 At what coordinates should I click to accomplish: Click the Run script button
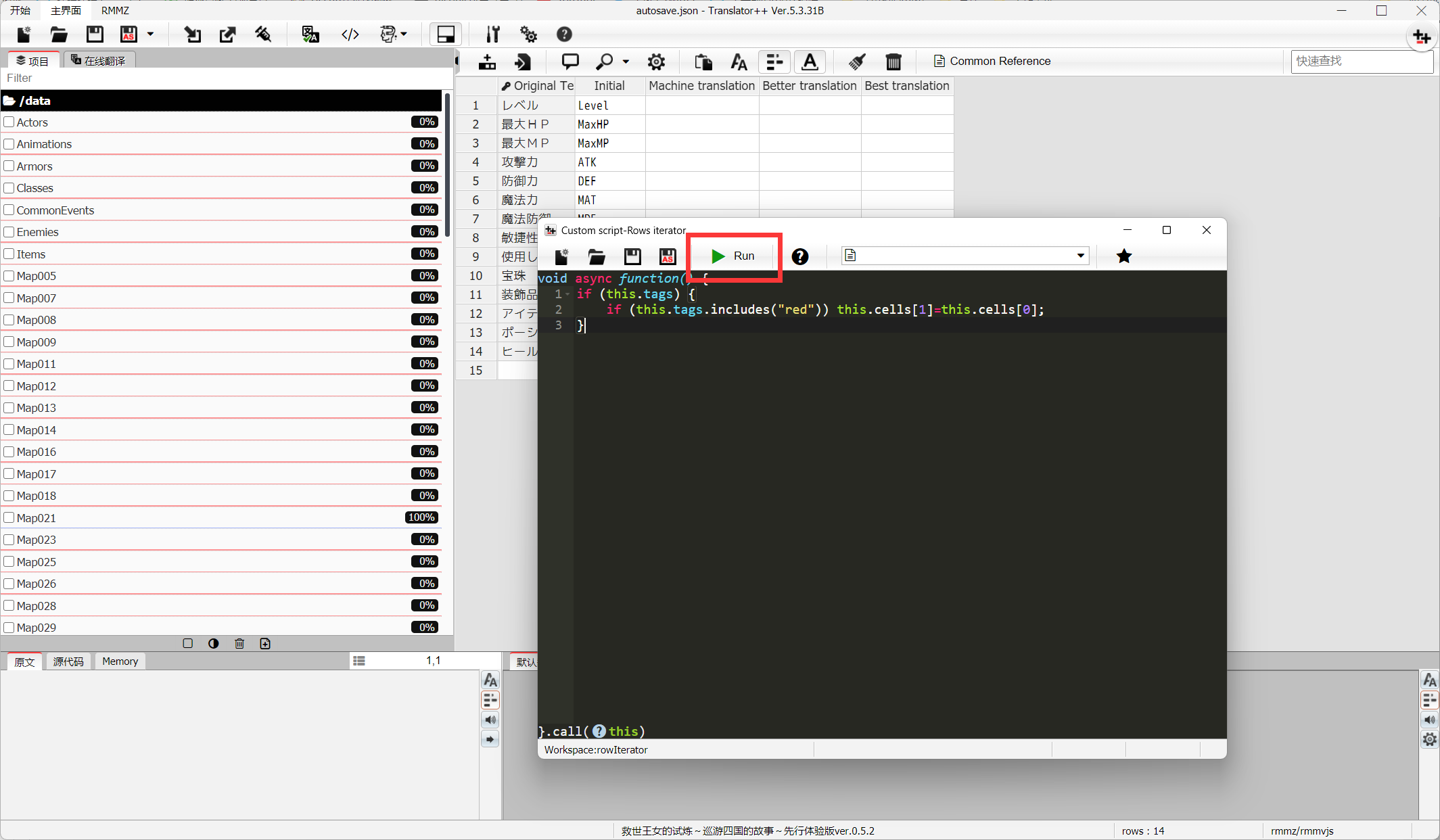point(733,256)
